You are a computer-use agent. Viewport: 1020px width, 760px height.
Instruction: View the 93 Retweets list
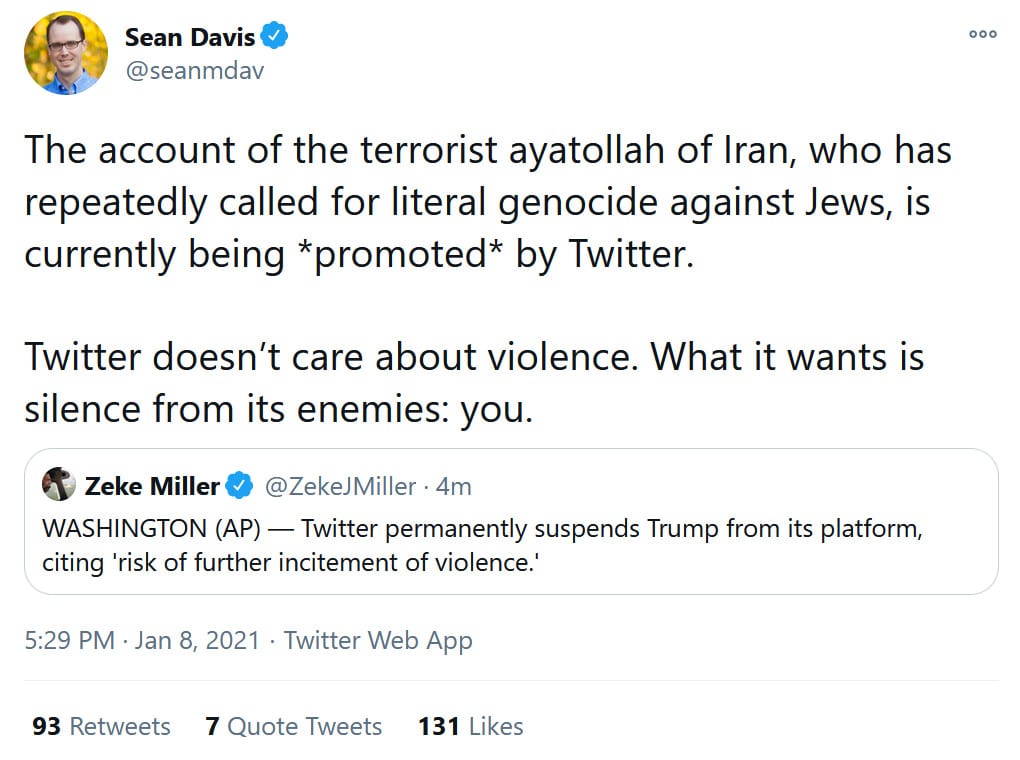pyautogui.click(x=101, y=726)
